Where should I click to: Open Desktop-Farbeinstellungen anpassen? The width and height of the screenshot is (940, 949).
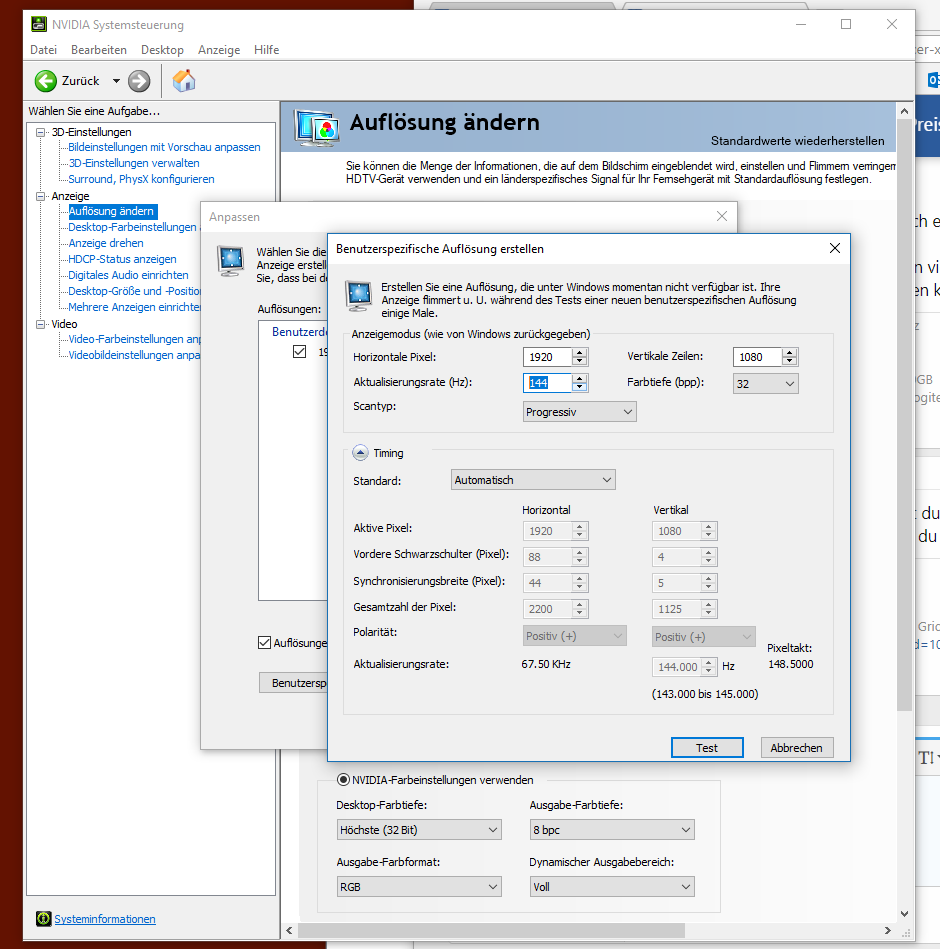coord(134,227)
